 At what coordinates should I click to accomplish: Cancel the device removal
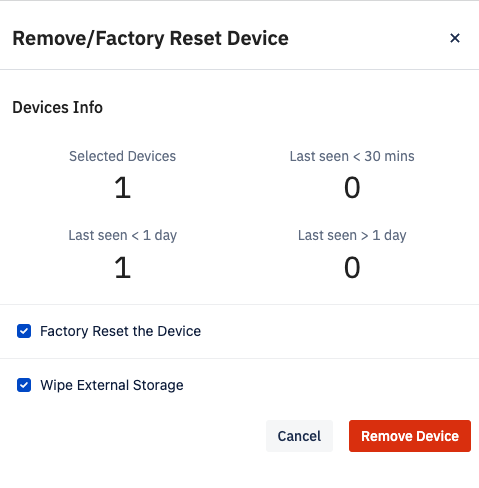pyautogui.click(x=299, y=436)
